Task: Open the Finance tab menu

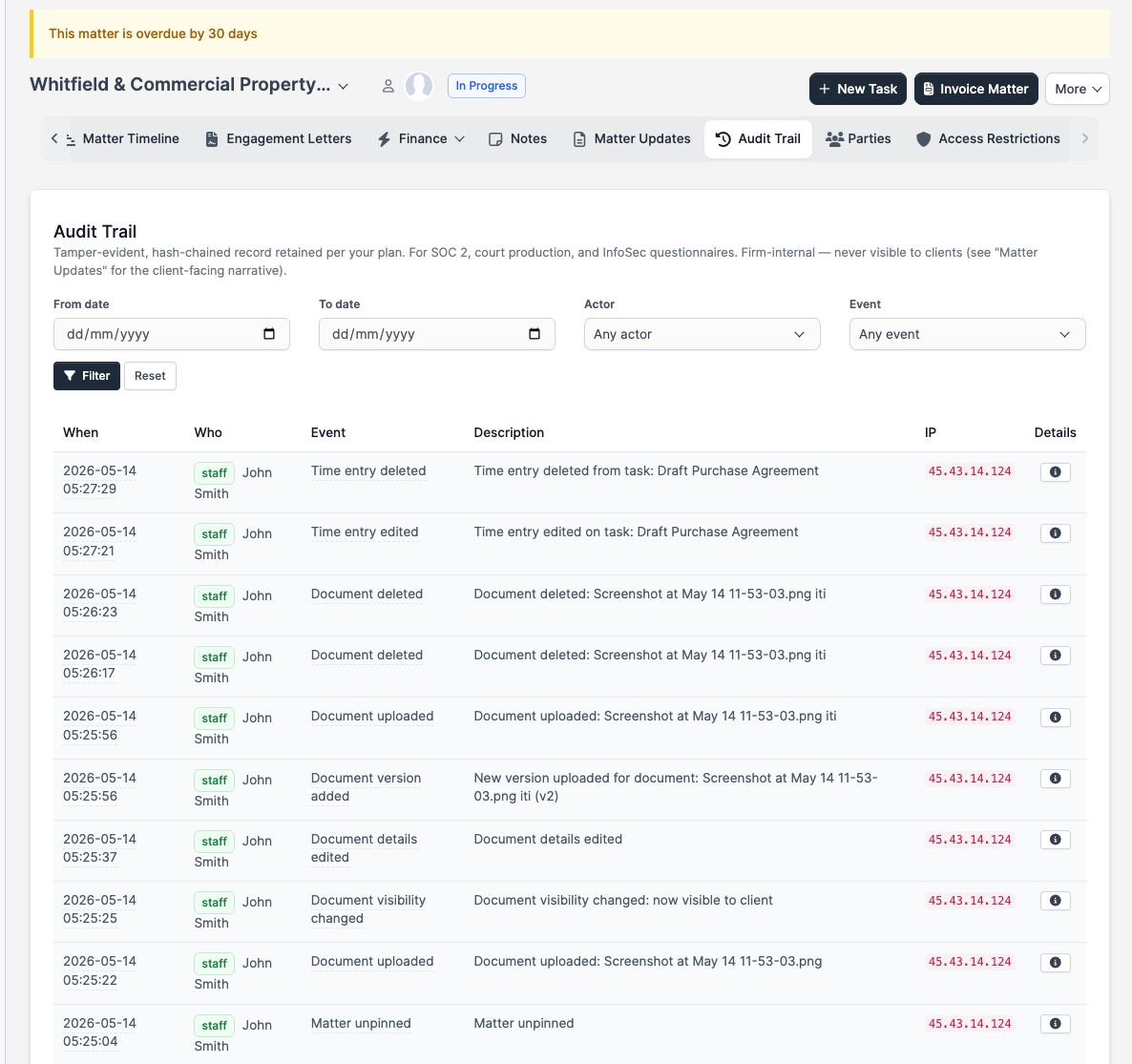Action: click(x=421, y=138)
